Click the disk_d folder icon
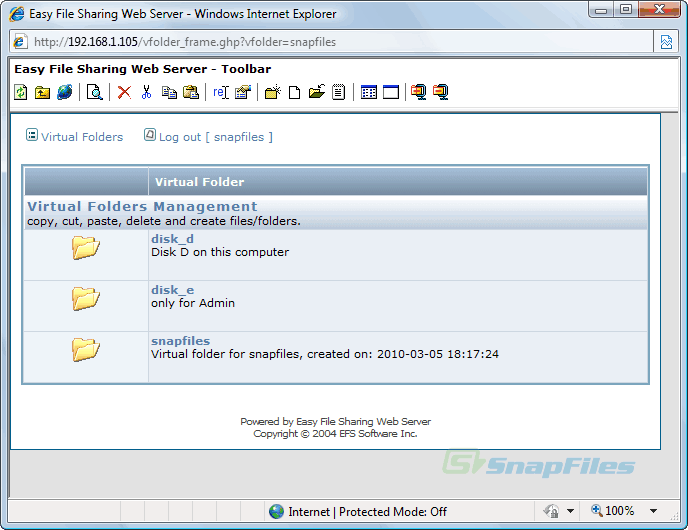 [86, 247]
